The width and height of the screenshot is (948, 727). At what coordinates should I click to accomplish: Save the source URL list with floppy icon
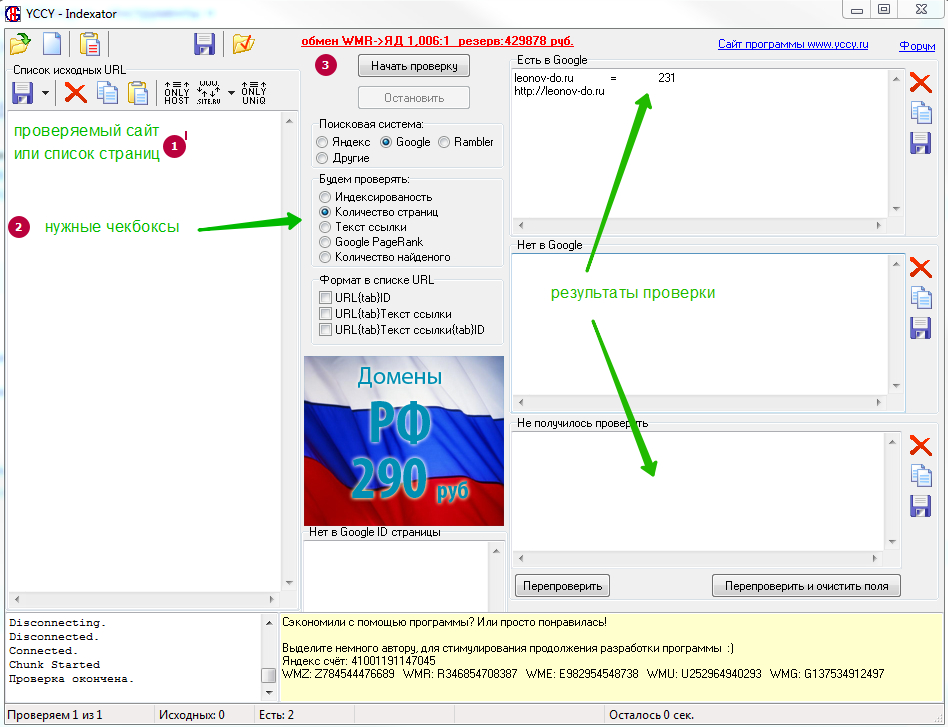pyautogui.click(x=22, y=93)
